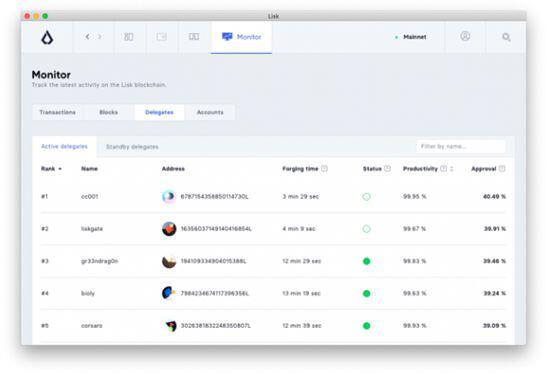554x374 pixels.
Task: Select the Active delegates tab
Action: (x=64, y=146)
